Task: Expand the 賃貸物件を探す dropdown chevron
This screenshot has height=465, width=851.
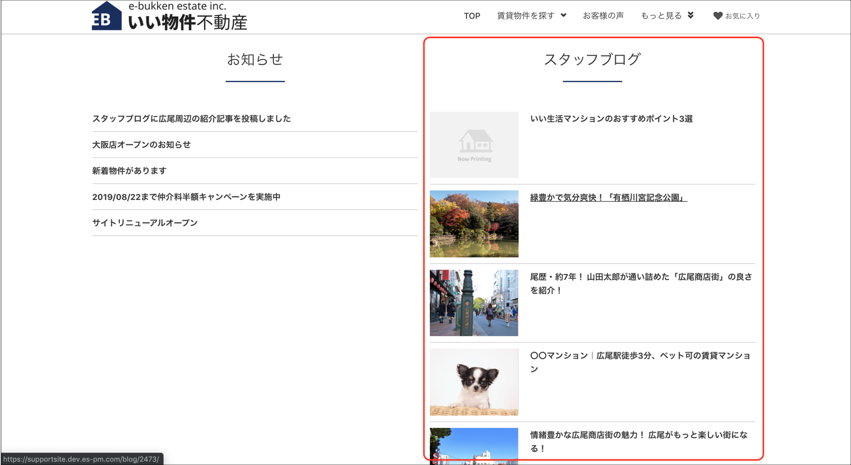Action: pyautogui.click(x=563, y=16)
